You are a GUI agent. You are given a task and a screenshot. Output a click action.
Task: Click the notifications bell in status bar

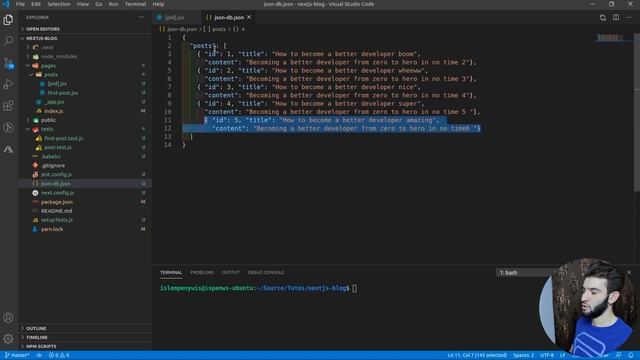(631, 355)
